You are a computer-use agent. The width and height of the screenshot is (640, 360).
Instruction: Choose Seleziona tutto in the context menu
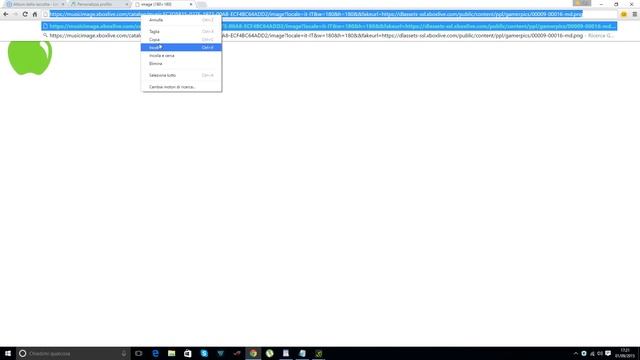pos(181,75)
